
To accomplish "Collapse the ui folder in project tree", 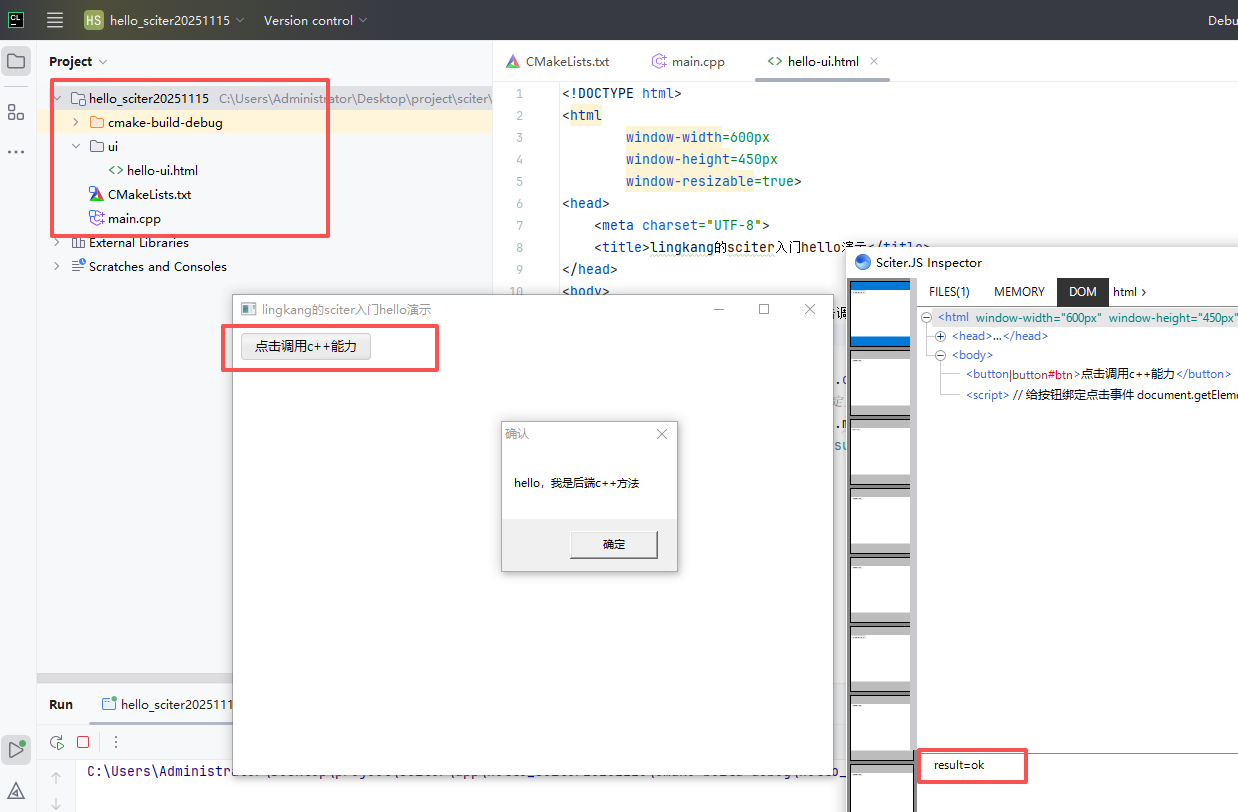I will point(76,147).
